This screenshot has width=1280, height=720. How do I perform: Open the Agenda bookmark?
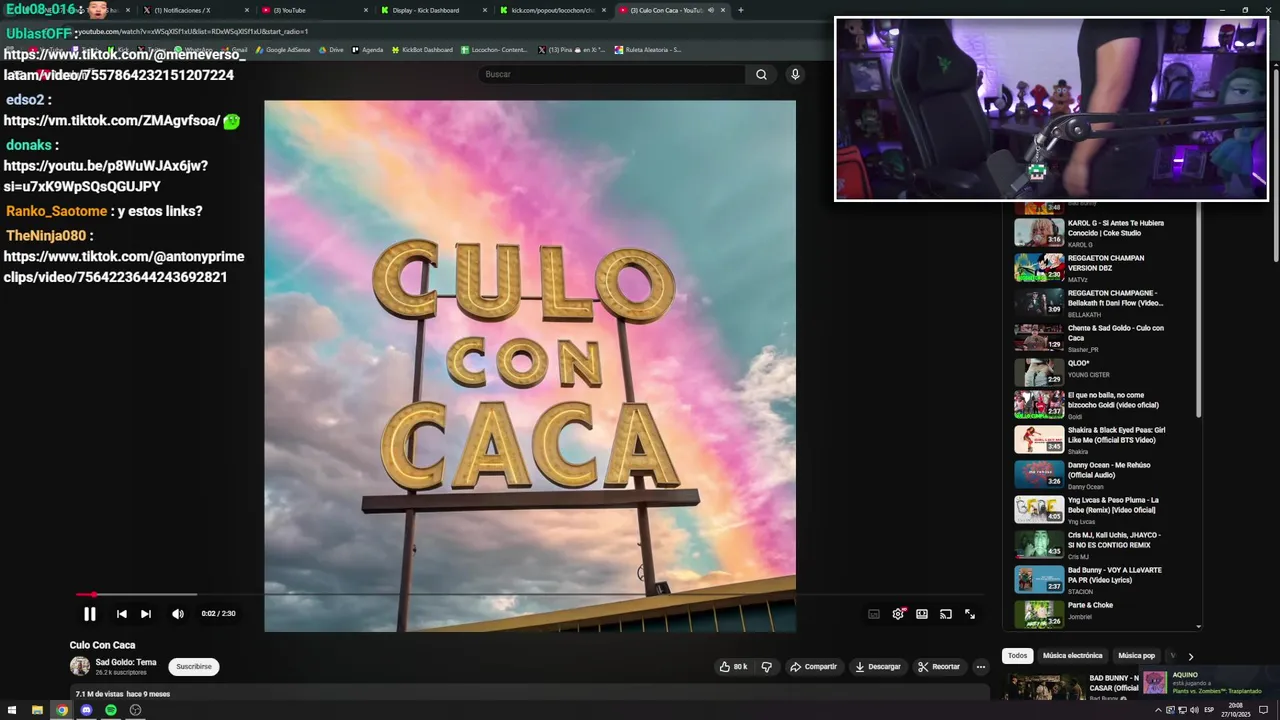(x=368, y=50)
